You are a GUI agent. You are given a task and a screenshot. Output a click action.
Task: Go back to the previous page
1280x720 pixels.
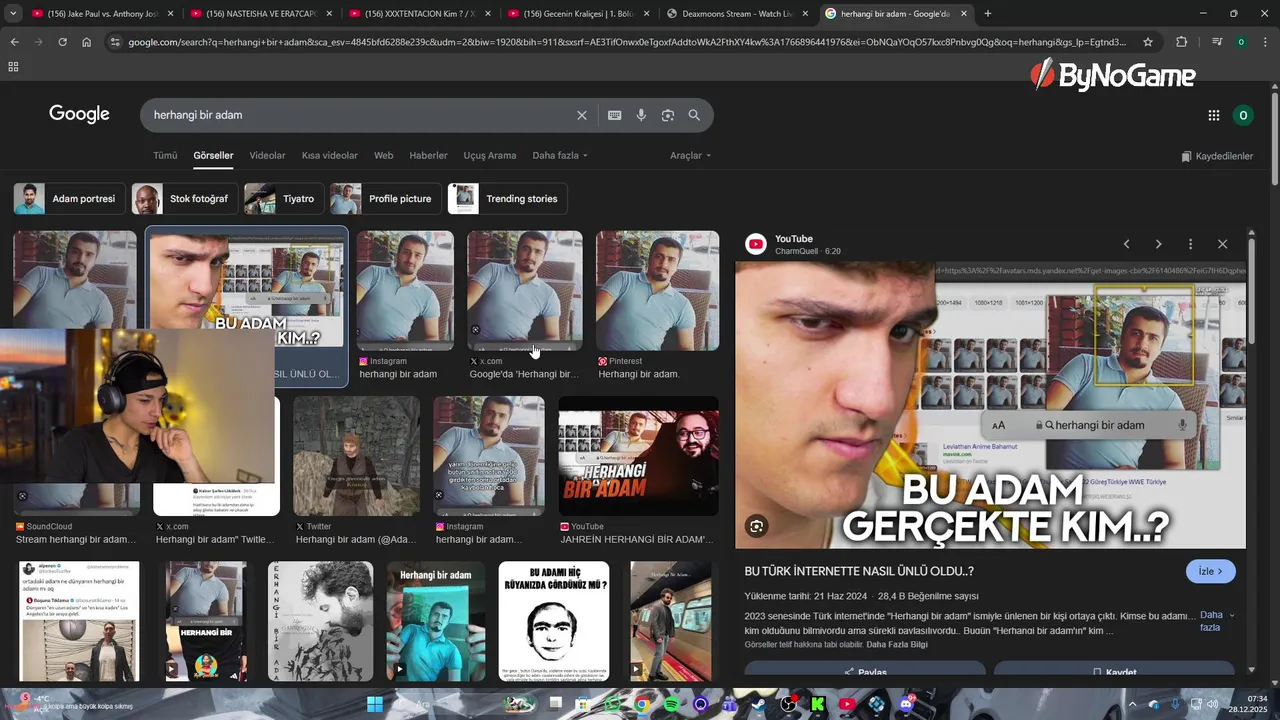tap(14, 42)
